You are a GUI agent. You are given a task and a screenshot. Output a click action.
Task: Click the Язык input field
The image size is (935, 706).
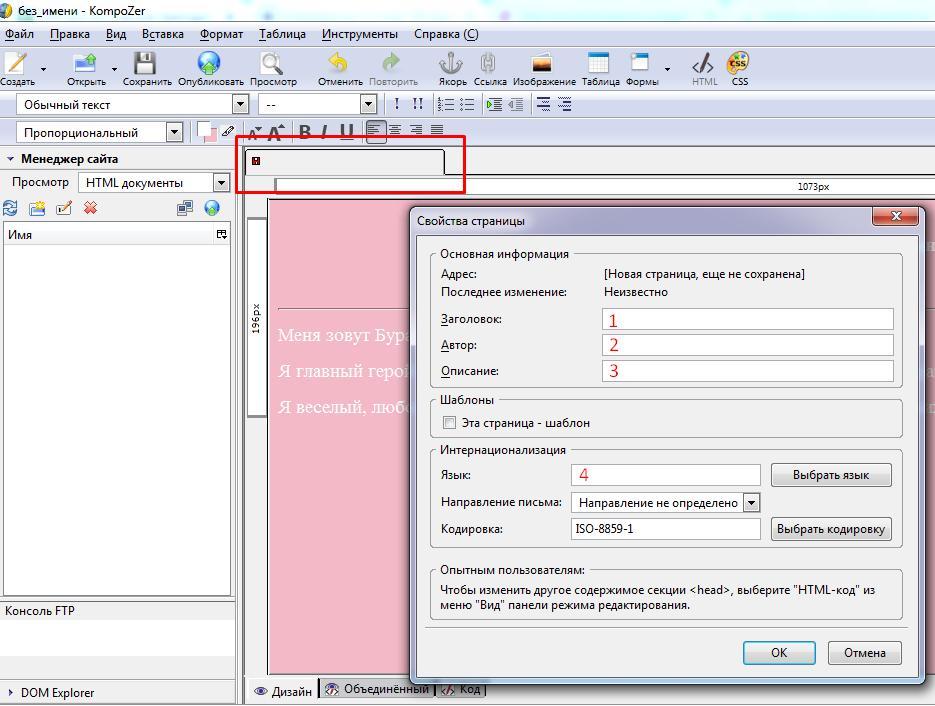[x=665, y=475]
